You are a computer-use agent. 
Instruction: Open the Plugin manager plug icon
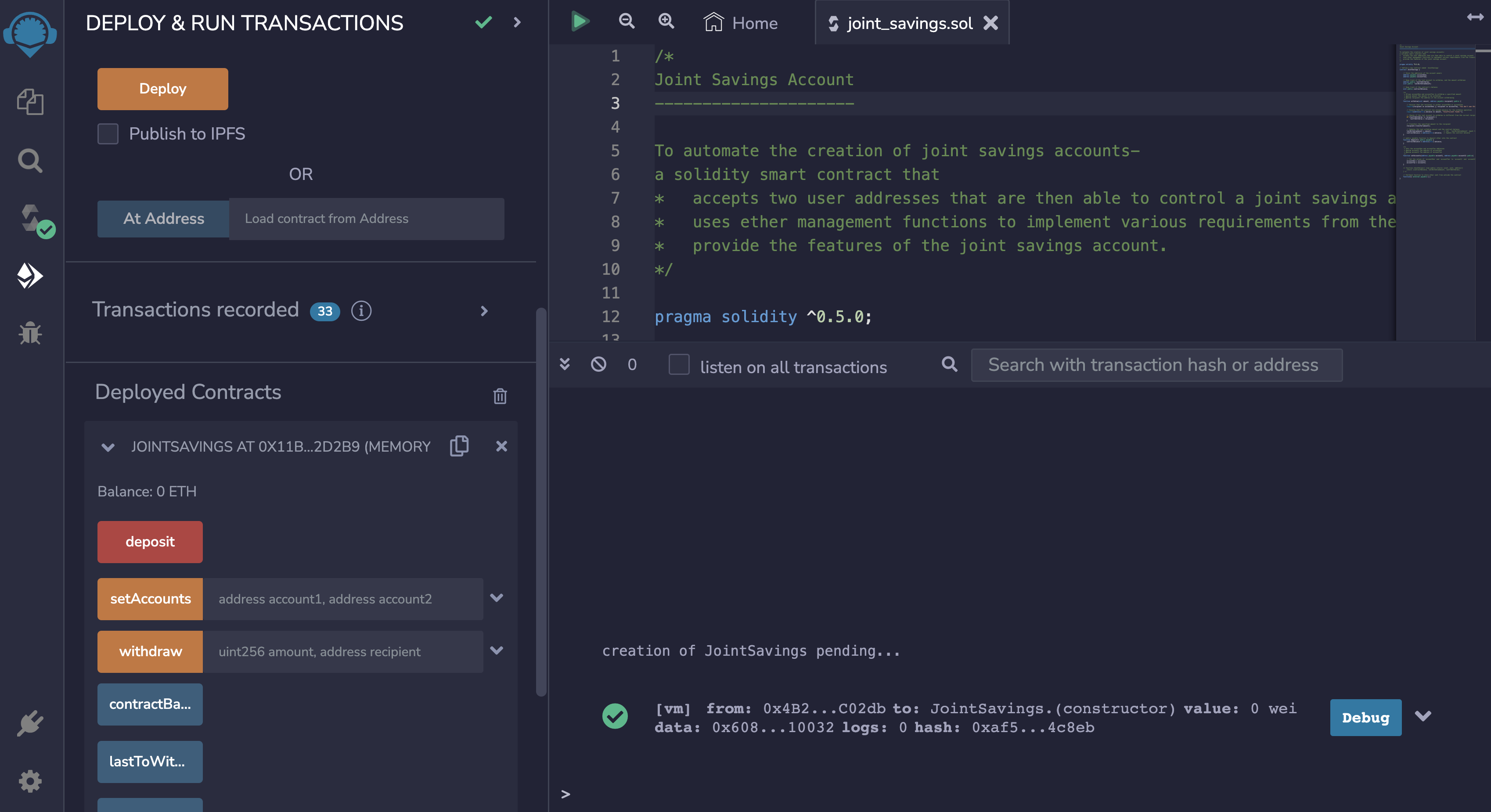(x=30, y=723)
